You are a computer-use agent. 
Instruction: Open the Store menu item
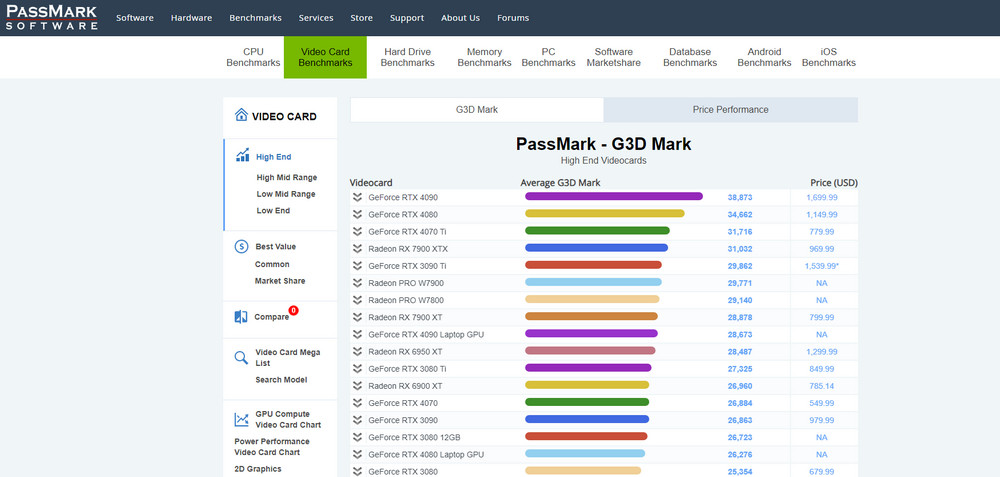coord(362,18)
